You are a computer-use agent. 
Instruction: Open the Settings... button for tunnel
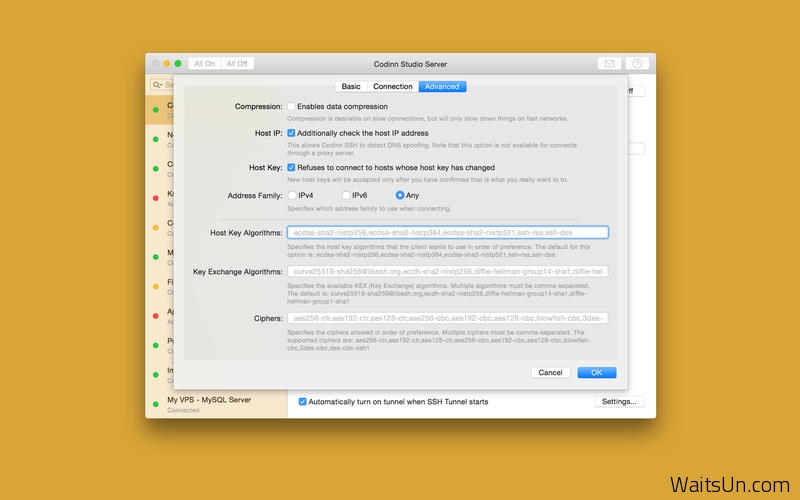pos(619,402)
